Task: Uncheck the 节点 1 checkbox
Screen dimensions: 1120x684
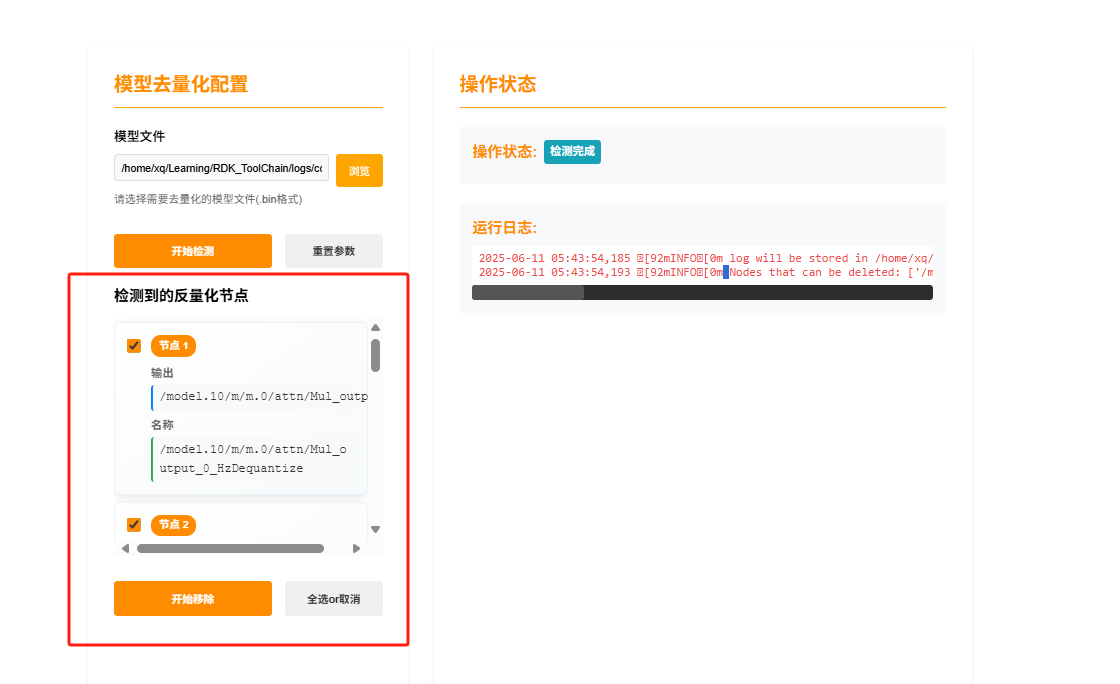Action: point(134,346)
